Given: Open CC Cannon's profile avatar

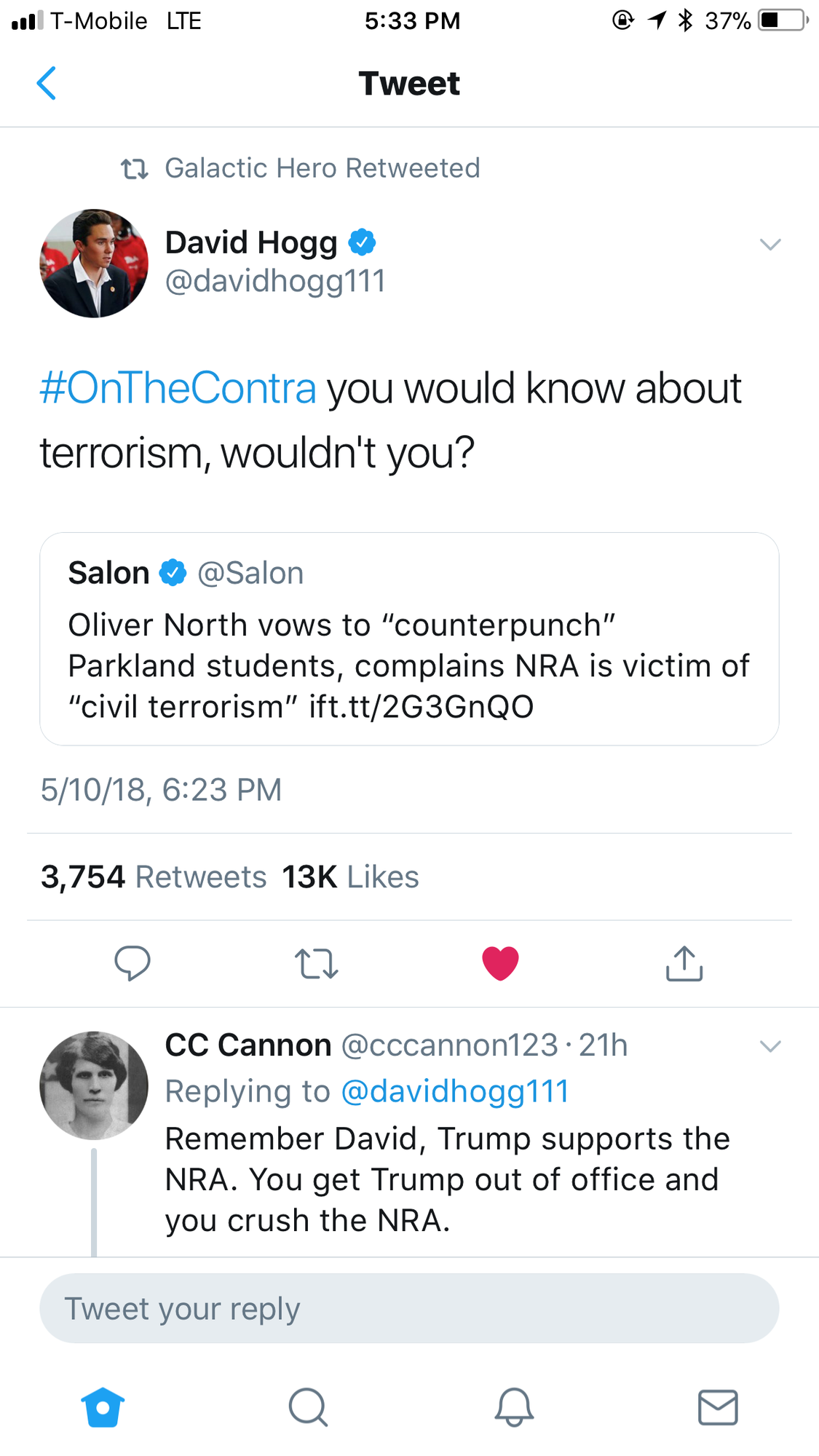Looking at the screenshot, I should (94, 1085).
